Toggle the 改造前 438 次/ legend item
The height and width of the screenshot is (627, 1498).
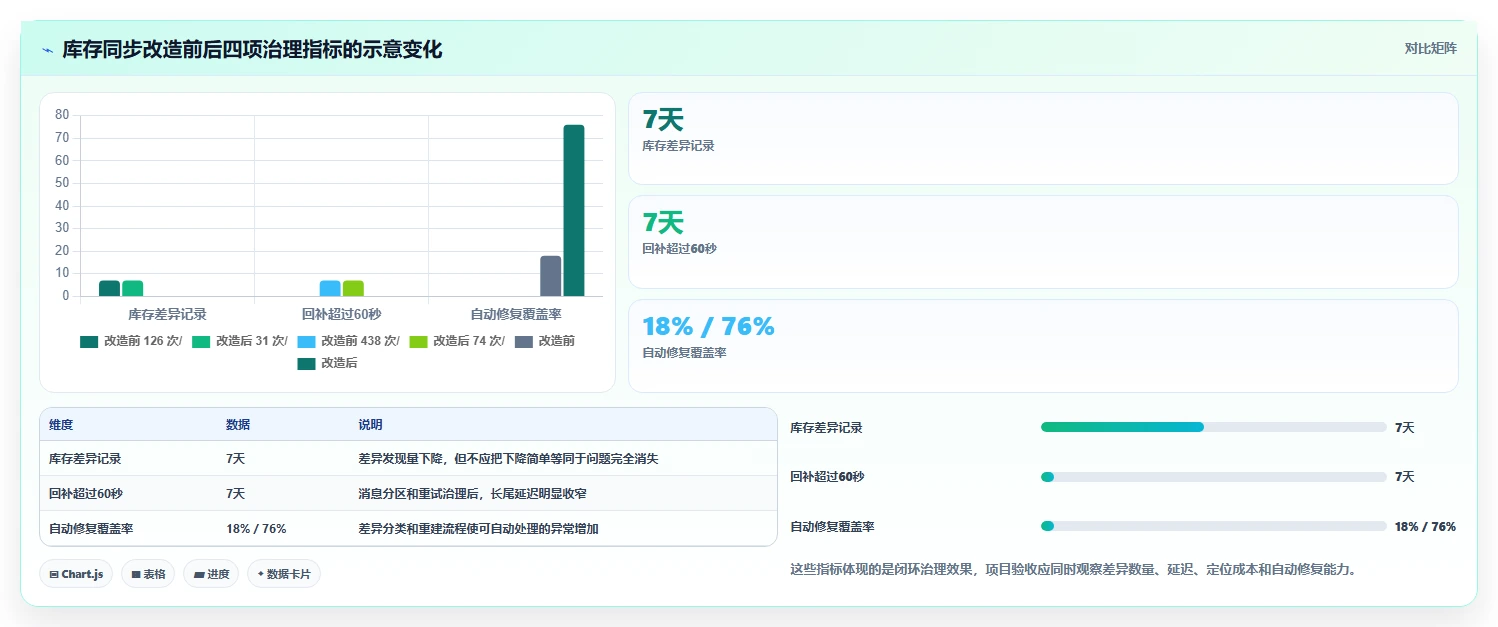coord(349,341)
